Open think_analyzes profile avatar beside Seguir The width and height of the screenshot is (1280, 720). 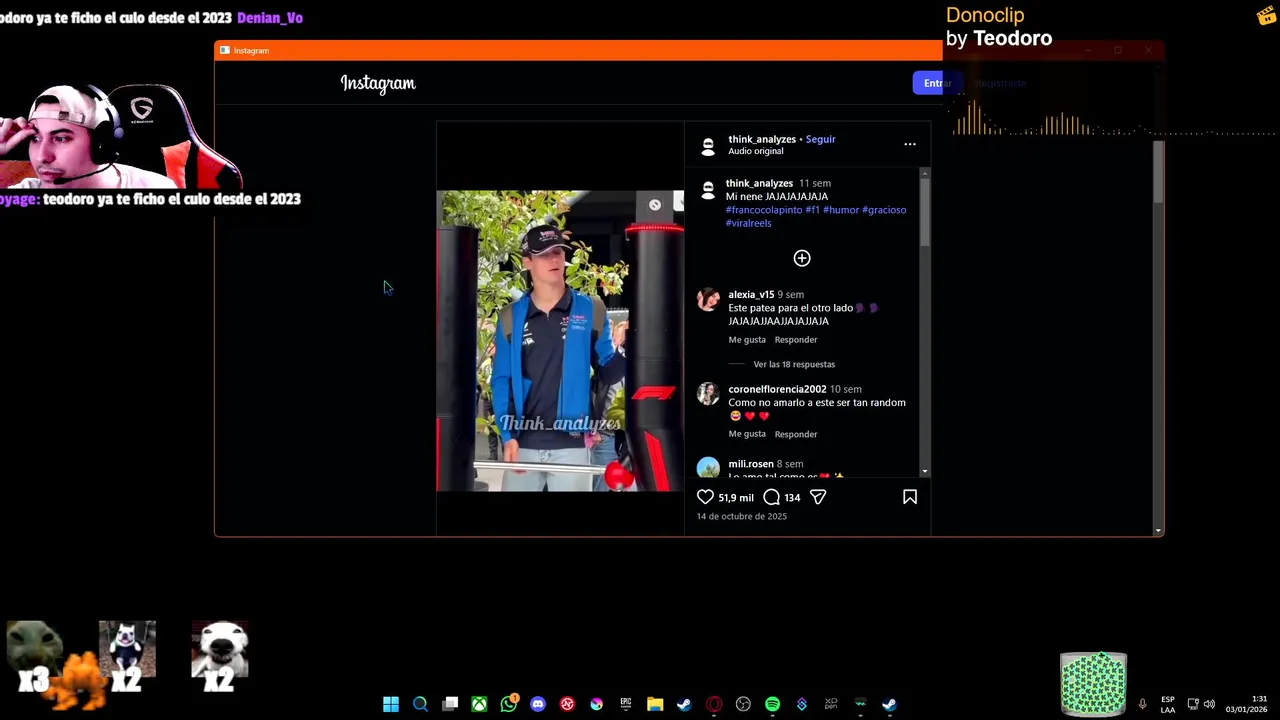[x=708, y=146]
